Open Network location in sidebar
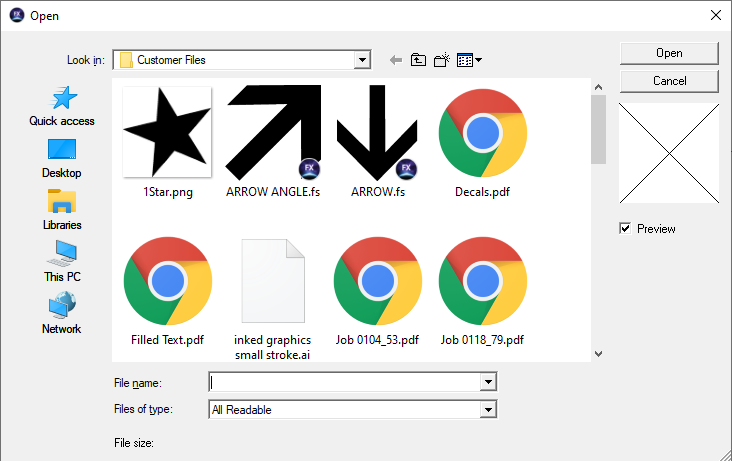732x461 pixels. 62,313
